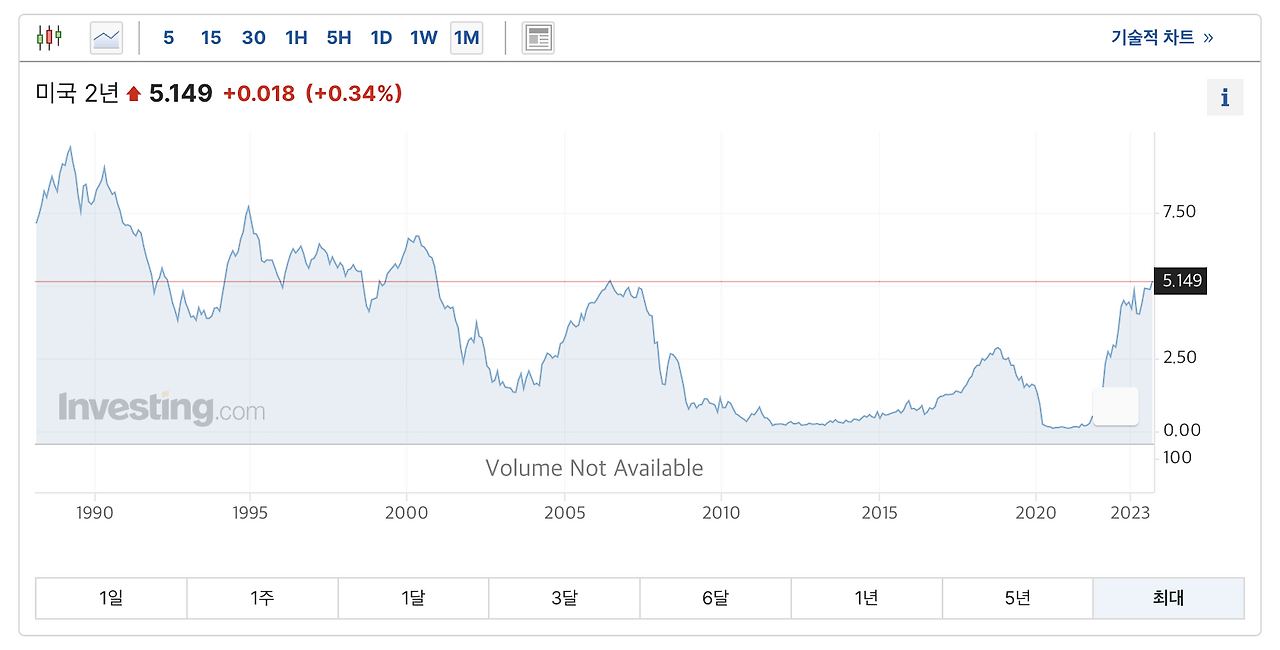This screenshot has height=650, width=1280.
Task: Open the info icon panel
Action: [1225, 98]
